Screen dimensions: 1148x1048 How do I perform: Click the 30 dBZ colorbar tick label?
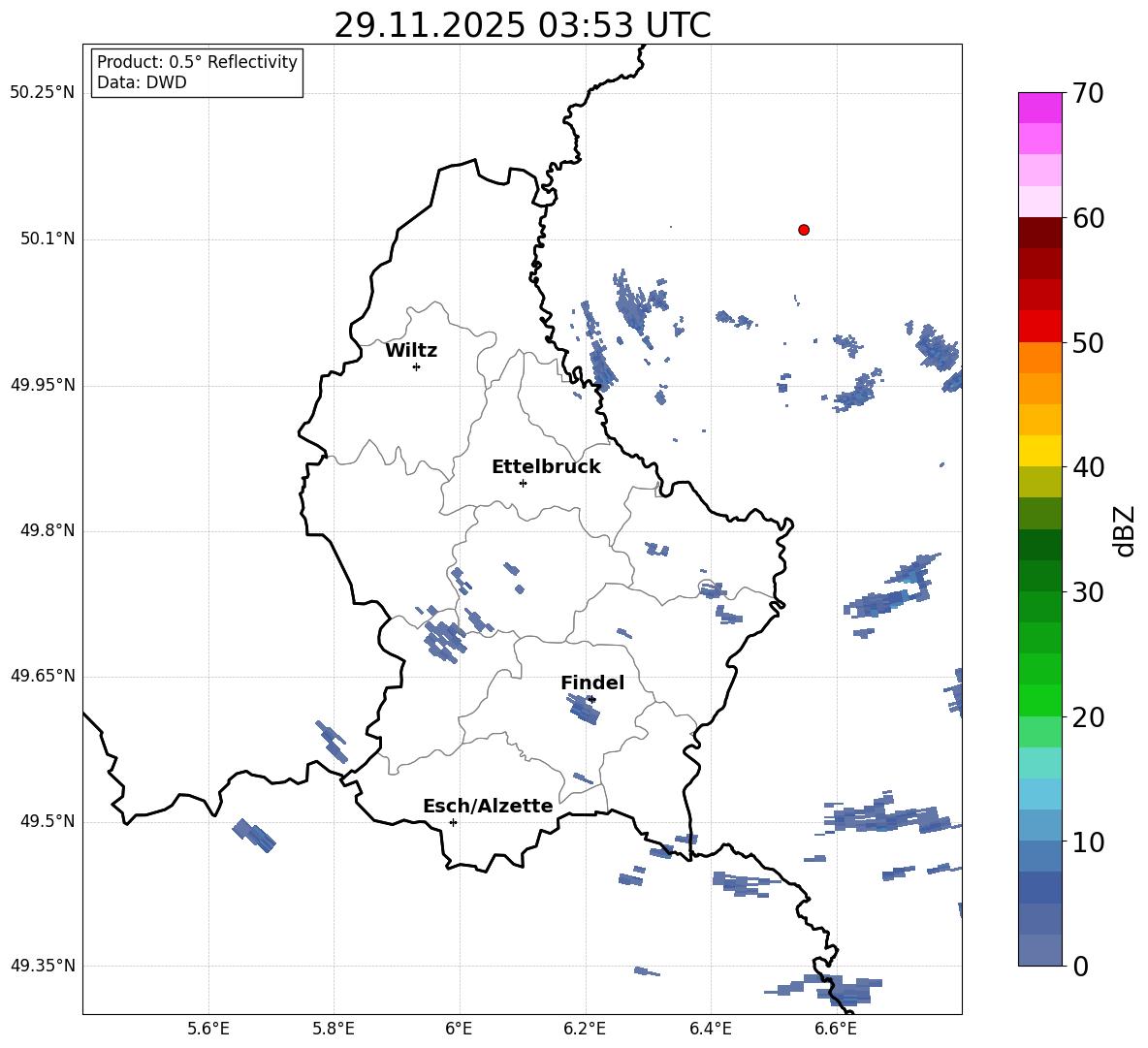click(1088, 592)
